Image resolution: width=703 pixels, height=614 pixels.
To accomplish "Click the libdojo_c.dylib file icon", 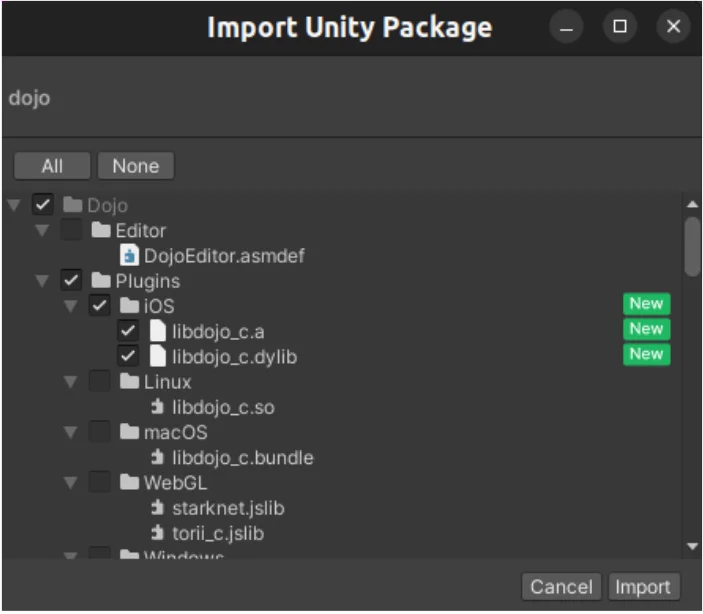I will tap(157, 356).
